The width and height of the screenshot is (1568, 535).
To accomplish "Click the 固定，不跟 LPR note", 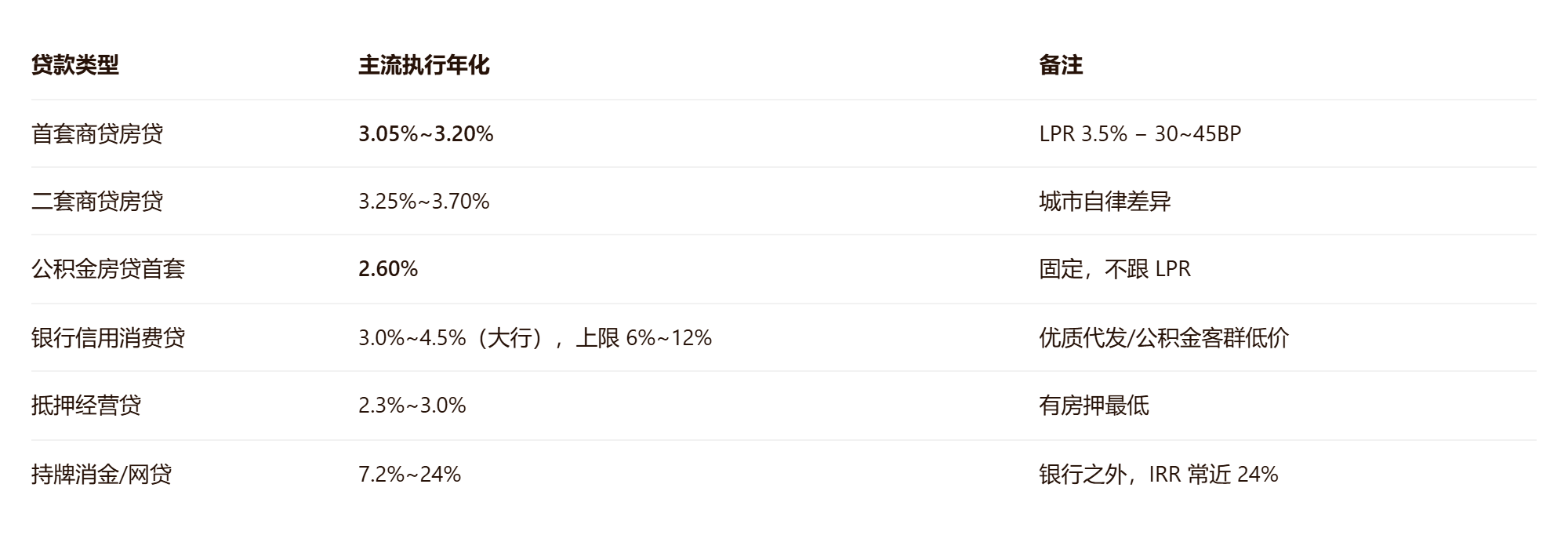I will coord(1115,269).
